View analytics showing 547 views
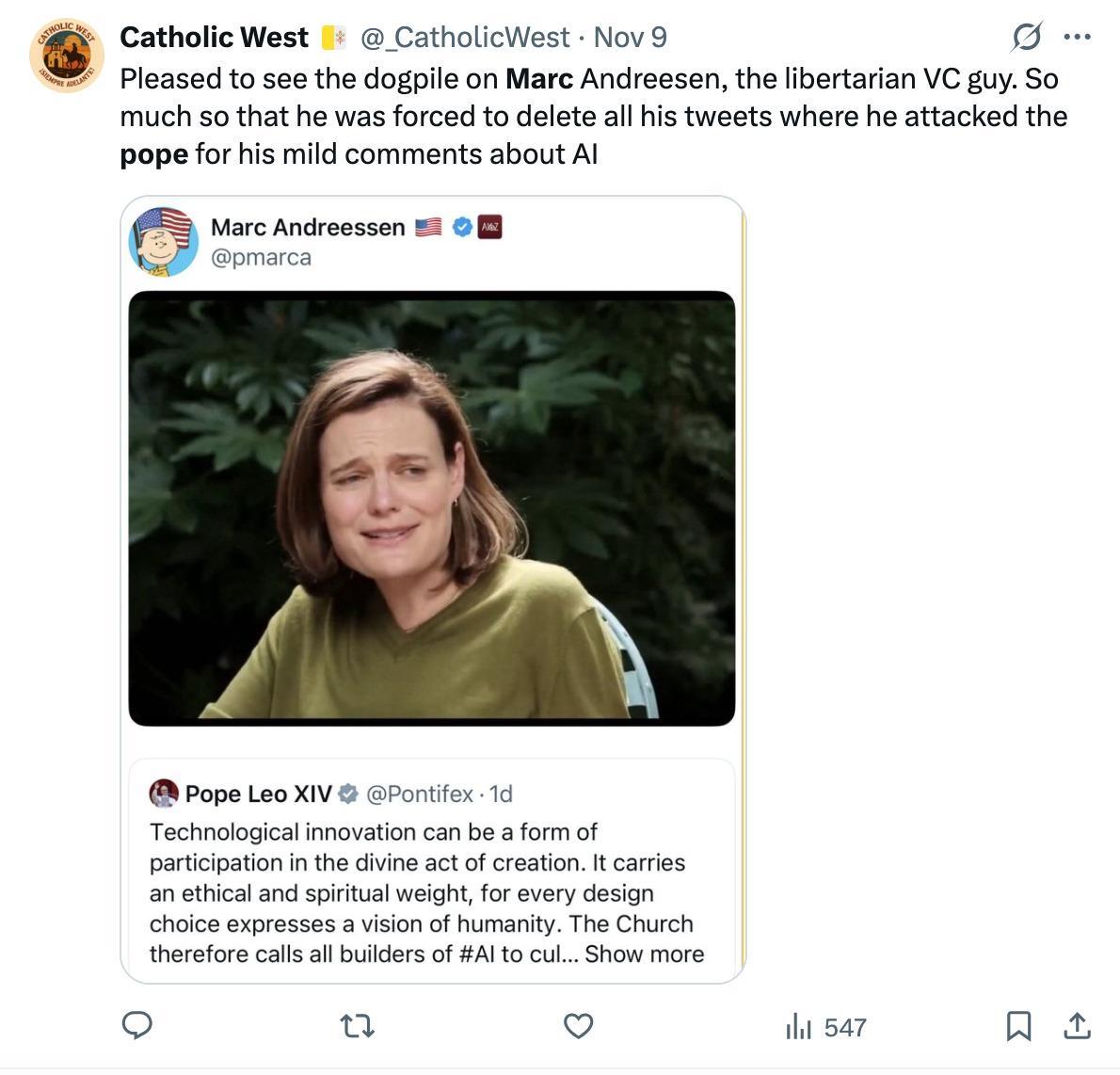 click(x=825, y=1027)
